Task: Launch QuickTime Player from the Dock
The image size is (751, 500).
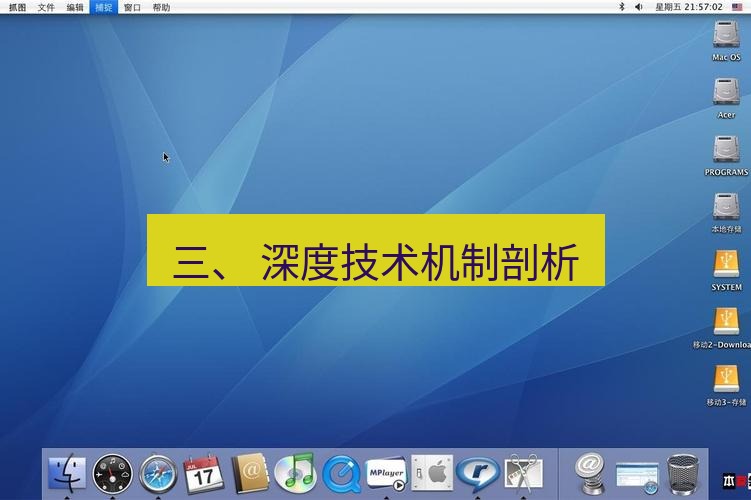Action: pos(341,474)
